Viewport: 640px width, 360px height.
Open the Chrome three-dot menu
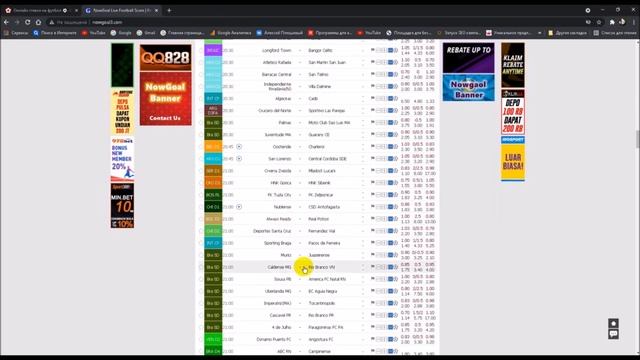(x=633, y=22)
